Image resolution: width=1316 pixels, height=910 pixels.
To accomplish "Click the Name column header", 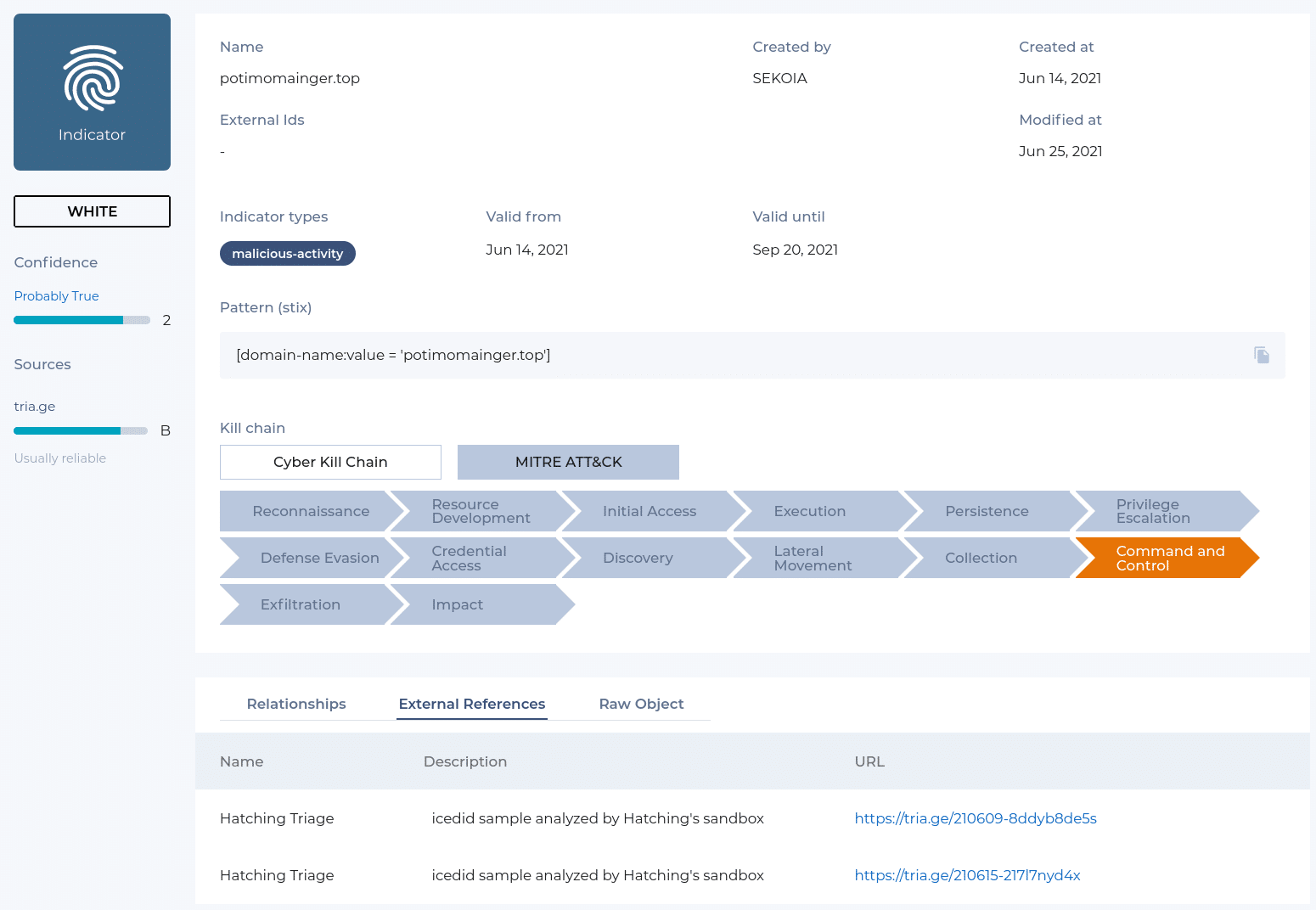I will (x=241, y=761).
